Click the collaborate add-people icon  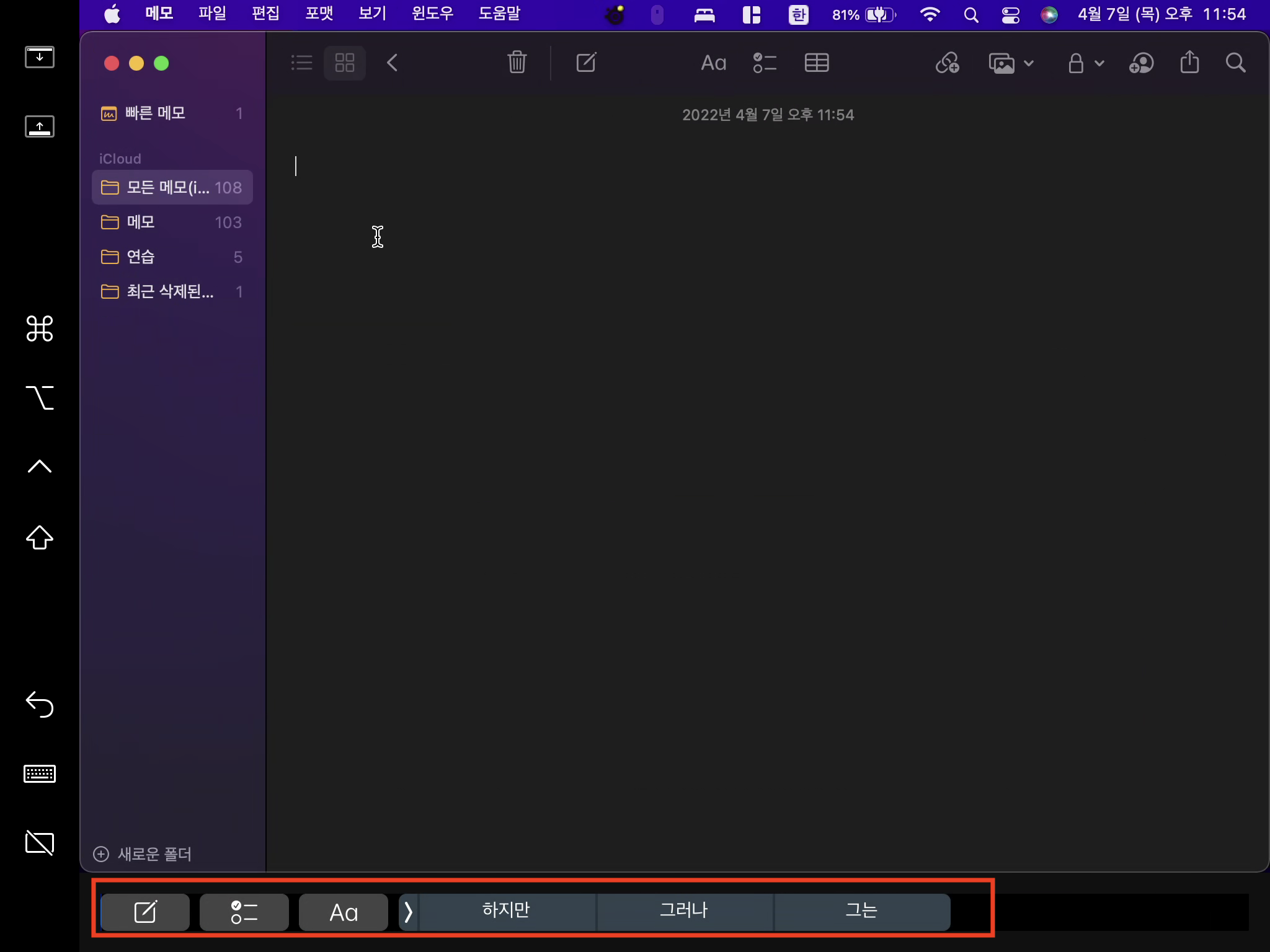tap(1141, 63)
